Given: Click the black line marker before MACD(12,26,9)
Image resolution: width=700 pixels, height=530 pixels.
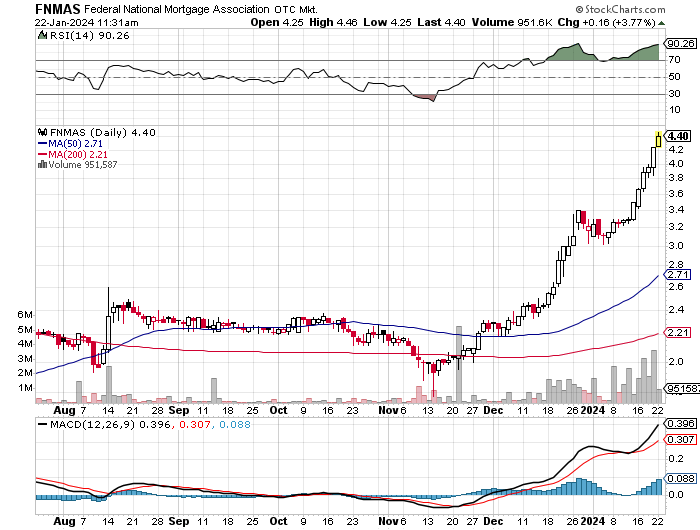Looking at the screenshot, I should 42,424.
